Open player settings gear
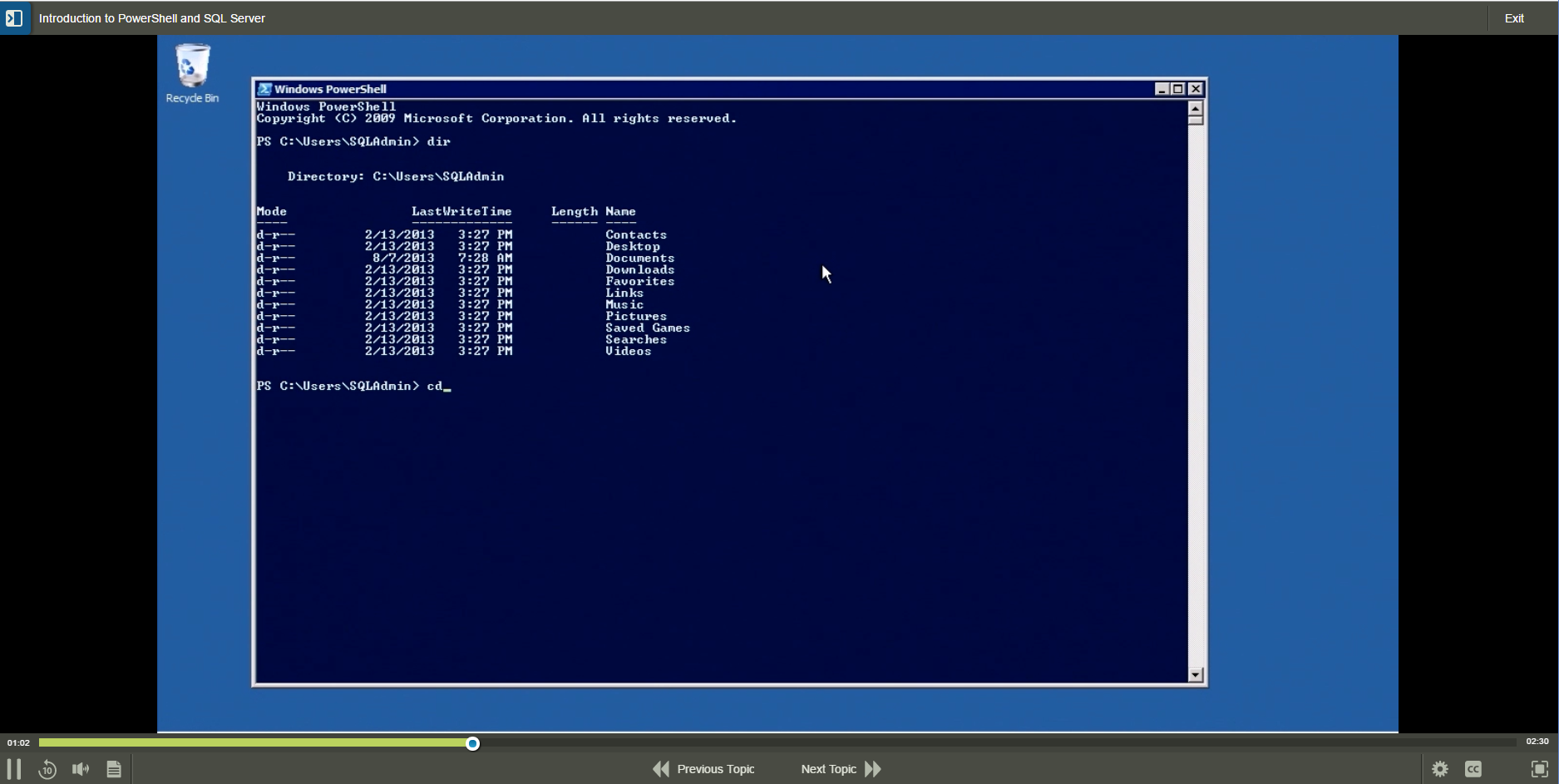 click(x=1440, y=769)
